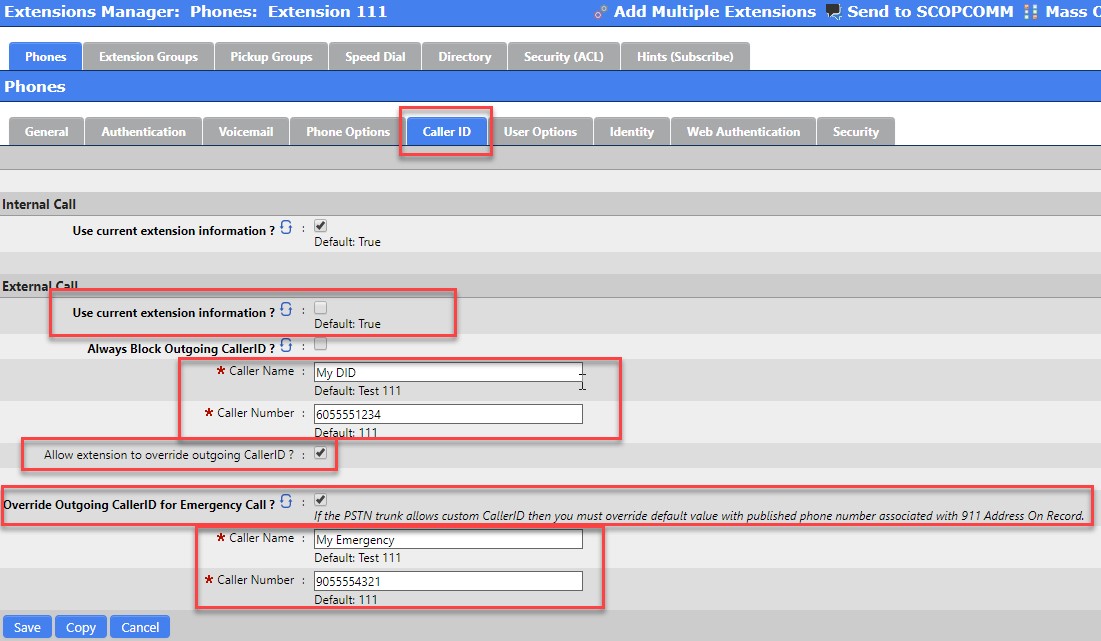Reset Internal Call extension information icon
This screenshot has width=1101, height=641.
coord(286,229)
